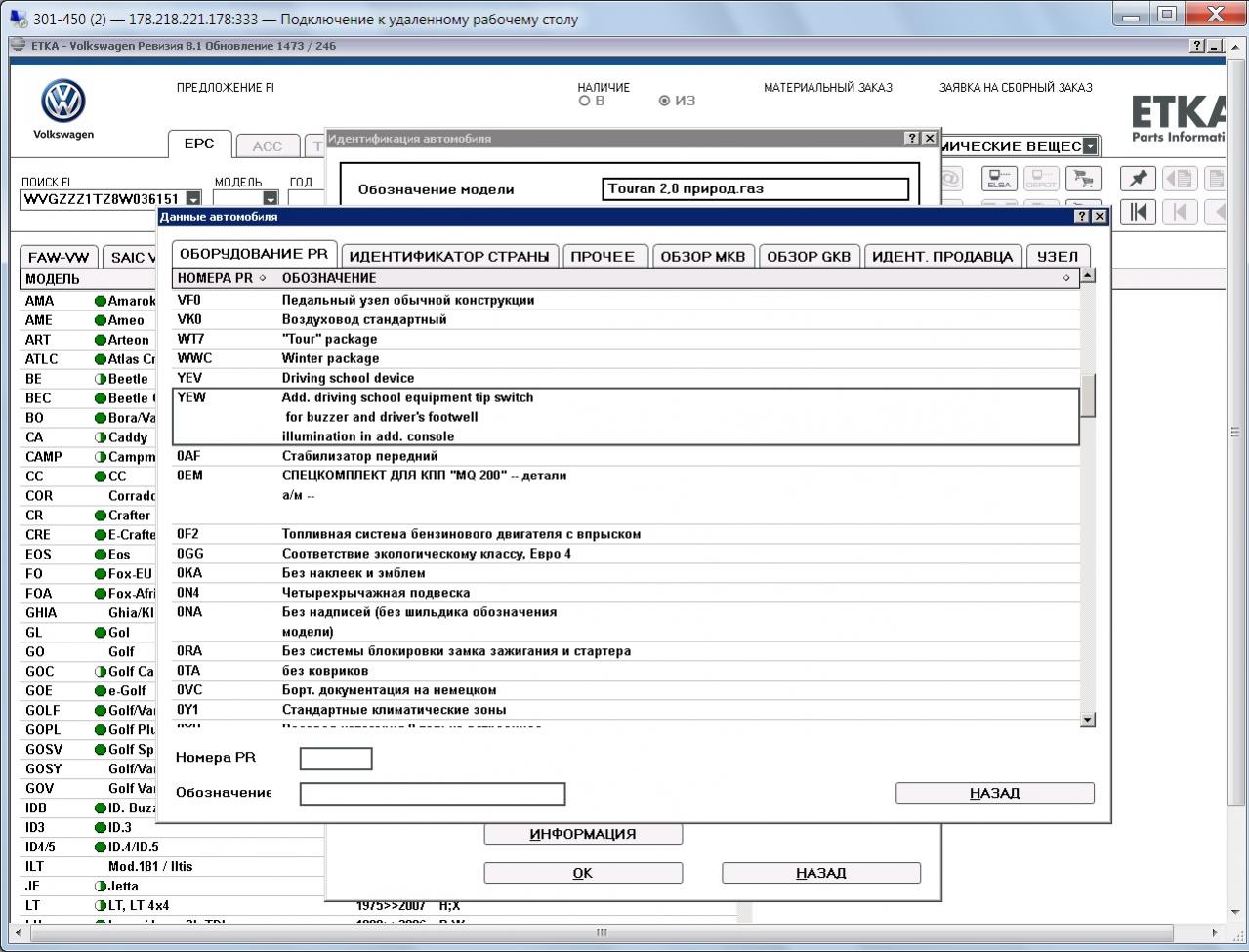1249x952 pixels.
Task: Switch to the FAW-VW brand tab
Action: 59,257
